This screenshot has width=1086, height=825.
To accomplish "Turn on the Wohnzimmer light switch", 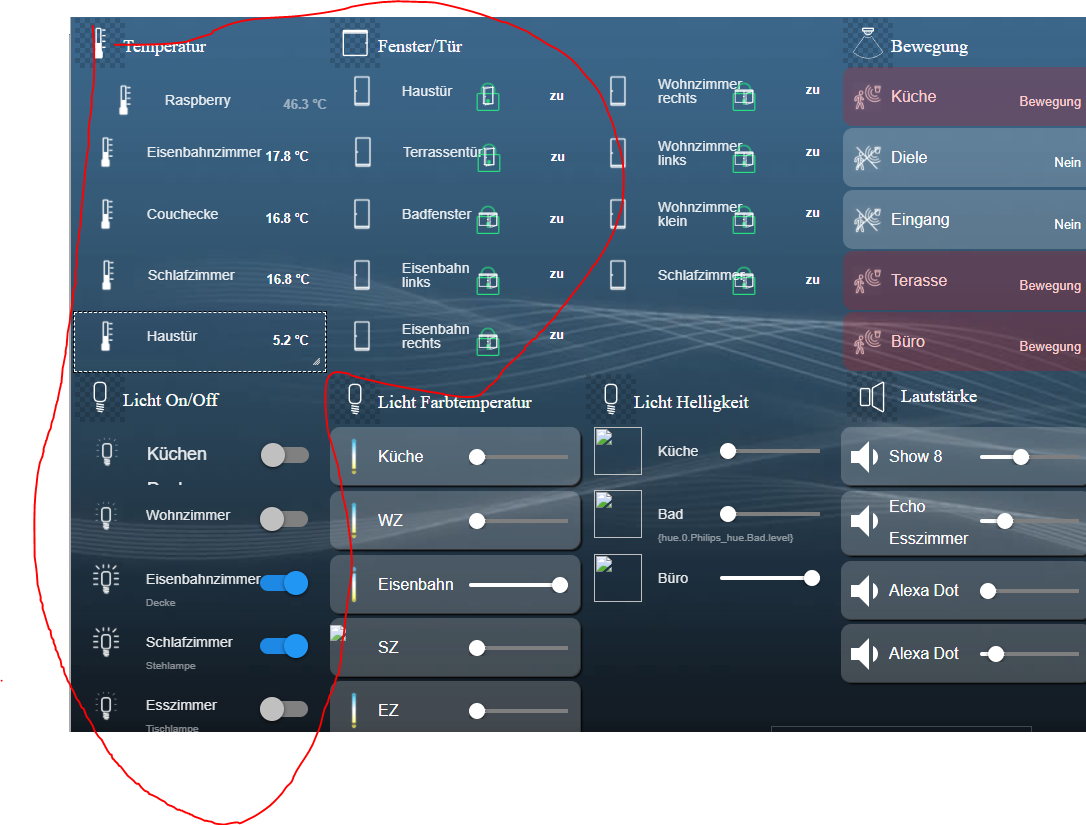I will (284, 519).
